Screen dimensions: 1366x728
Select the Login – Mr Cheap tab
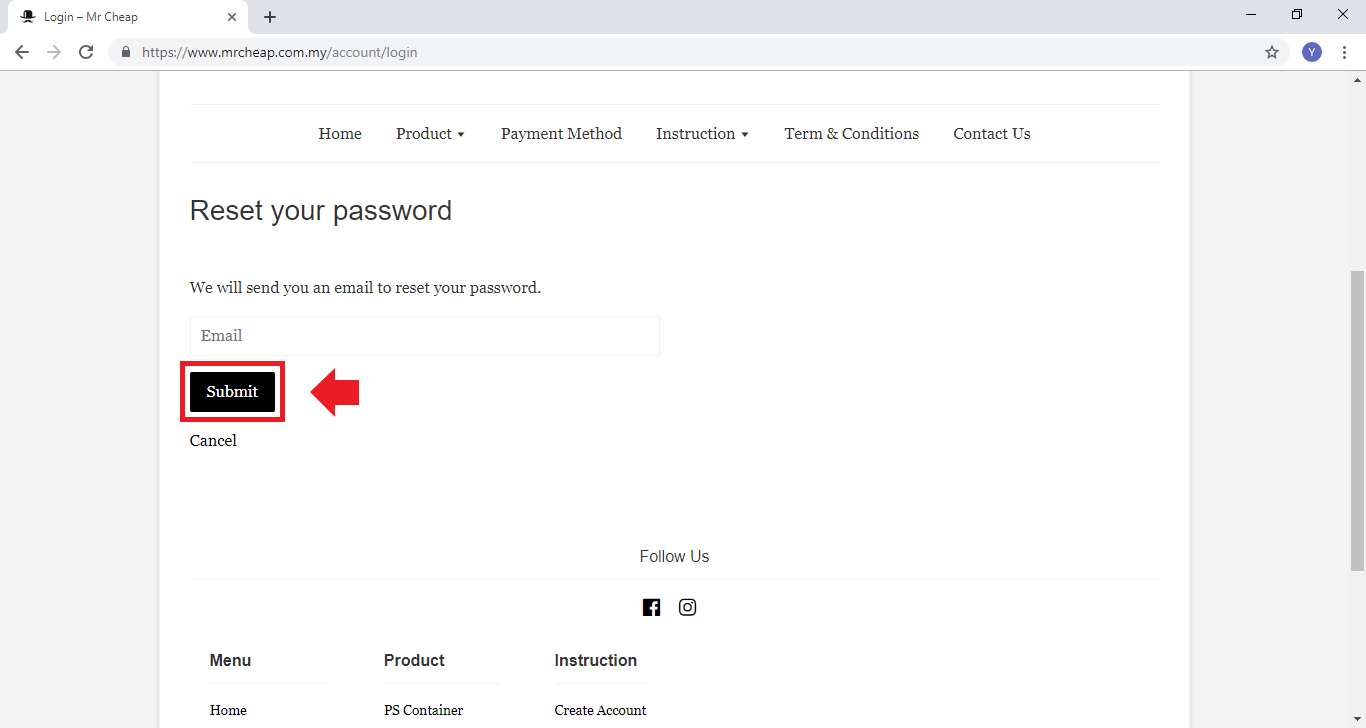pos(127,17)
